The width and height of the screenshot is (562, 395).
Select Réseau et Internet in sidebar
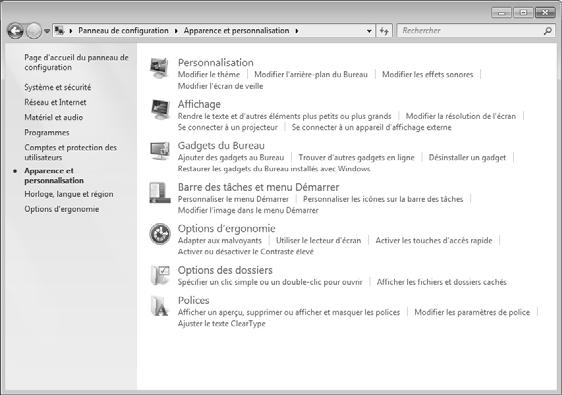pos(55,102)
